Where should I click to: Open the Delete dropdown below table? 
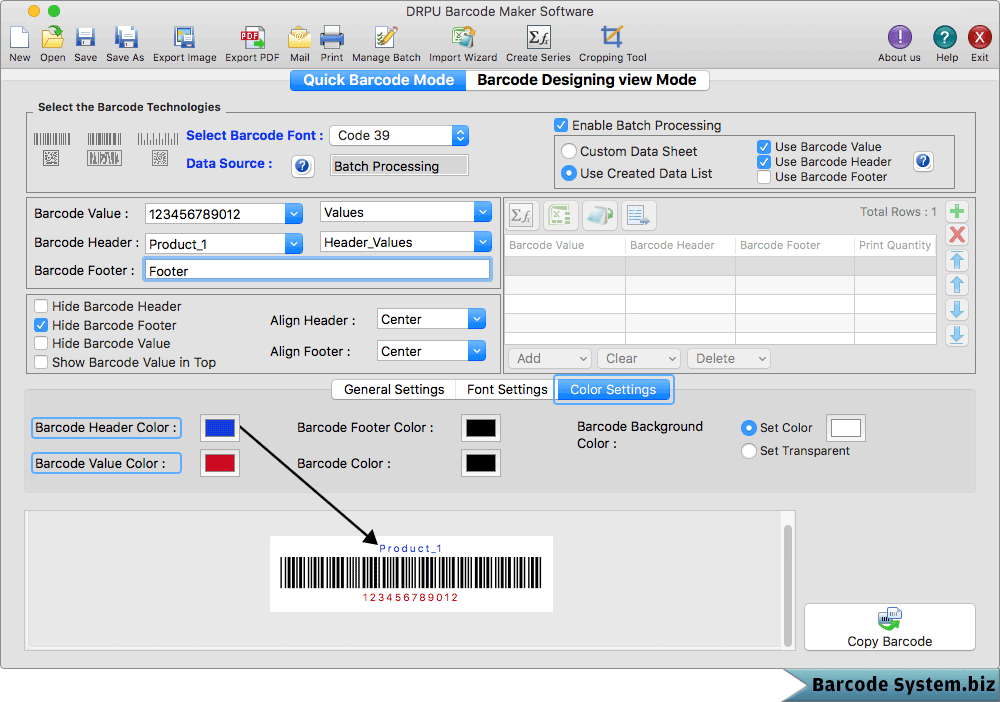[729, 358]
